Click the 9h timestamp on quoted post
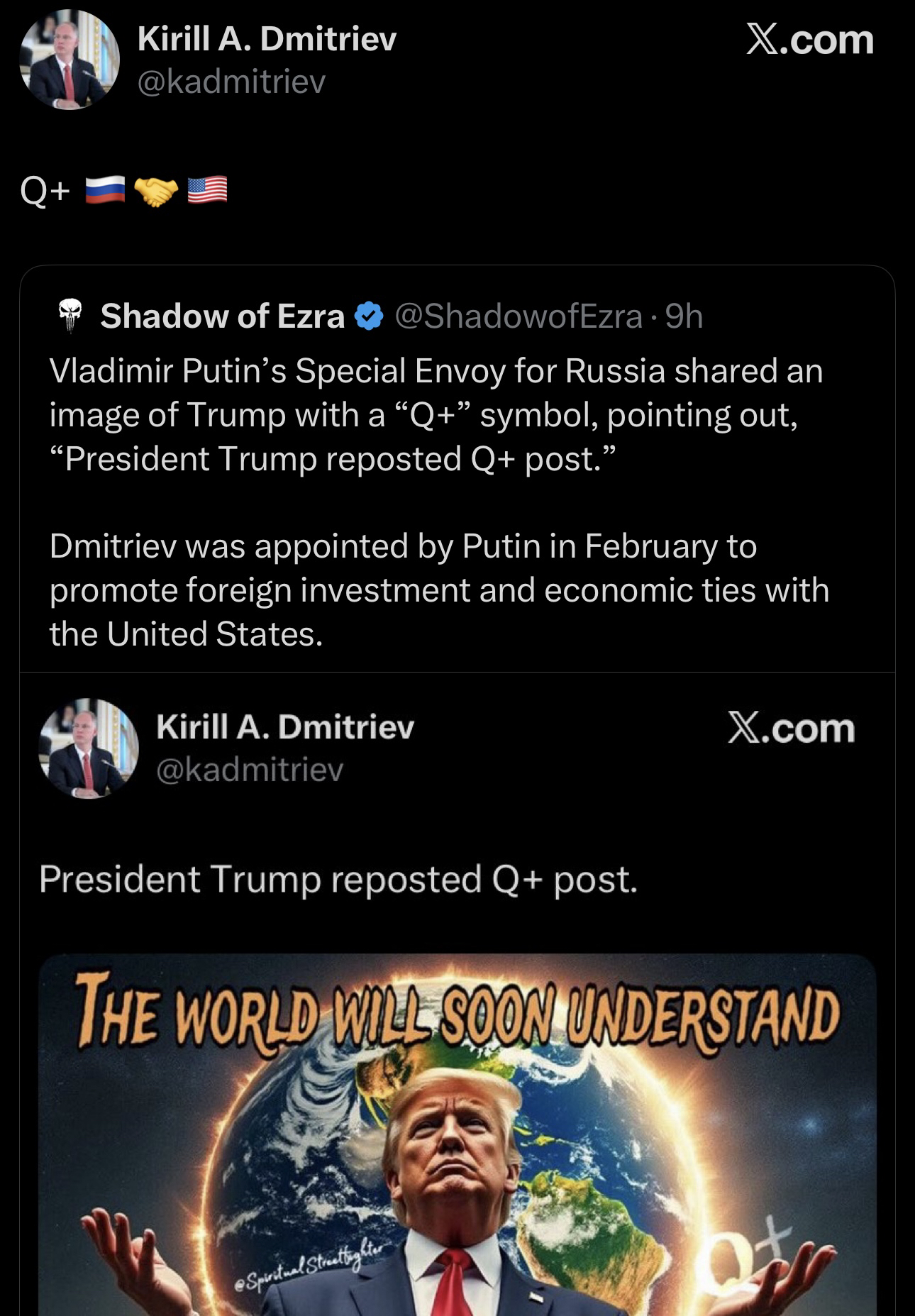The width and height of the screenshot is (915, 1316). tap(684, 316)
